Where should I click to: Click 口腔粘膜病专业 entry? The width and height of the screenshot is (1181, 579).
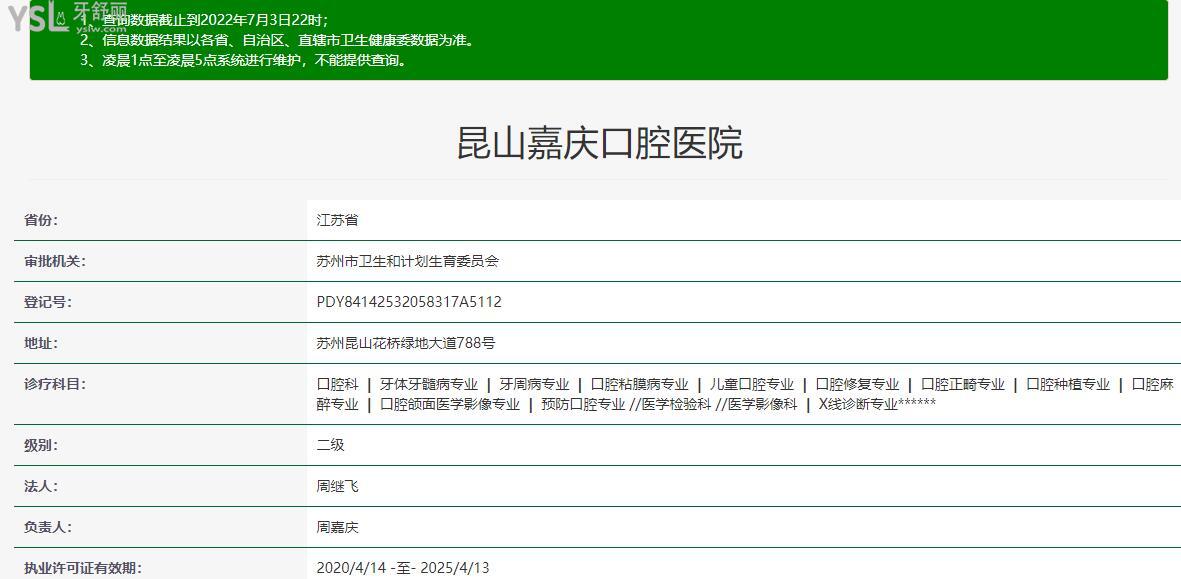click(x=639, y=384)
